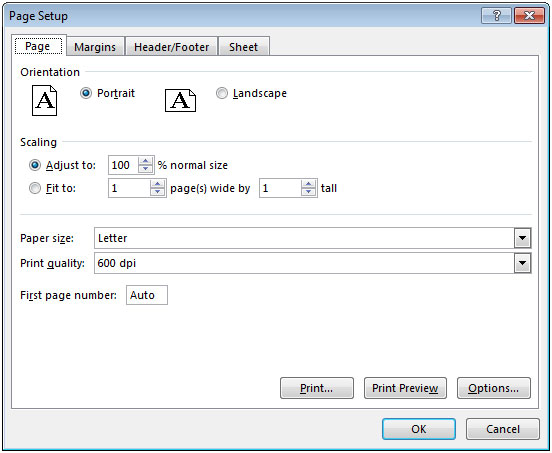Screen dimensions: 552x453
Task: Switch to the Margins tab
Action: click(x=95, y=47)
